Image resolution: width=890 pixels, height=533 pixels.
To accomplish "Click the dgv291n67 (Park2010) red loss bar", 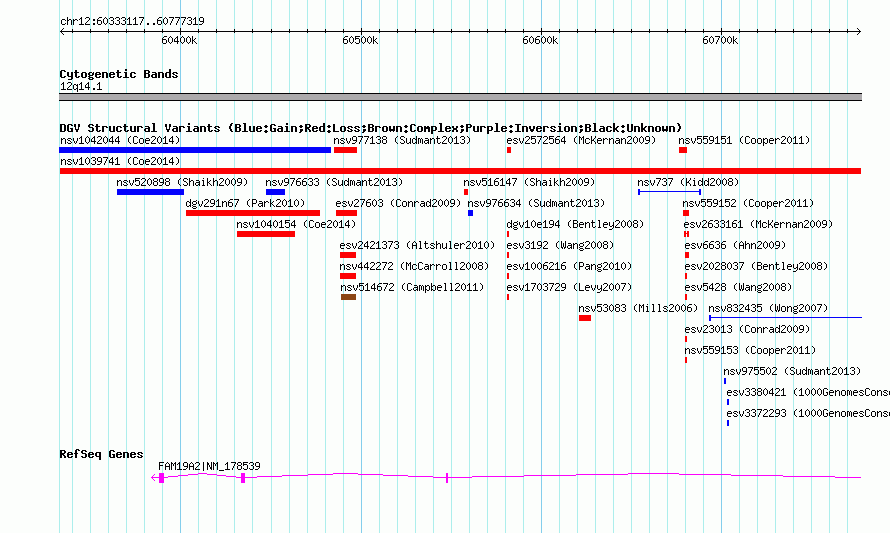I will tap(253, 213).
